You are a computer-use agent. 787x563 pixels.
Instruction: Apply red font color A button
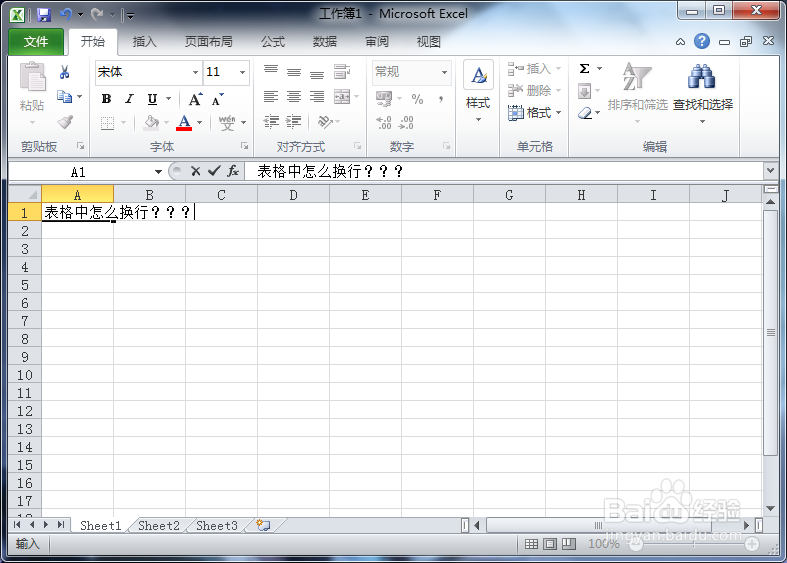184,122
